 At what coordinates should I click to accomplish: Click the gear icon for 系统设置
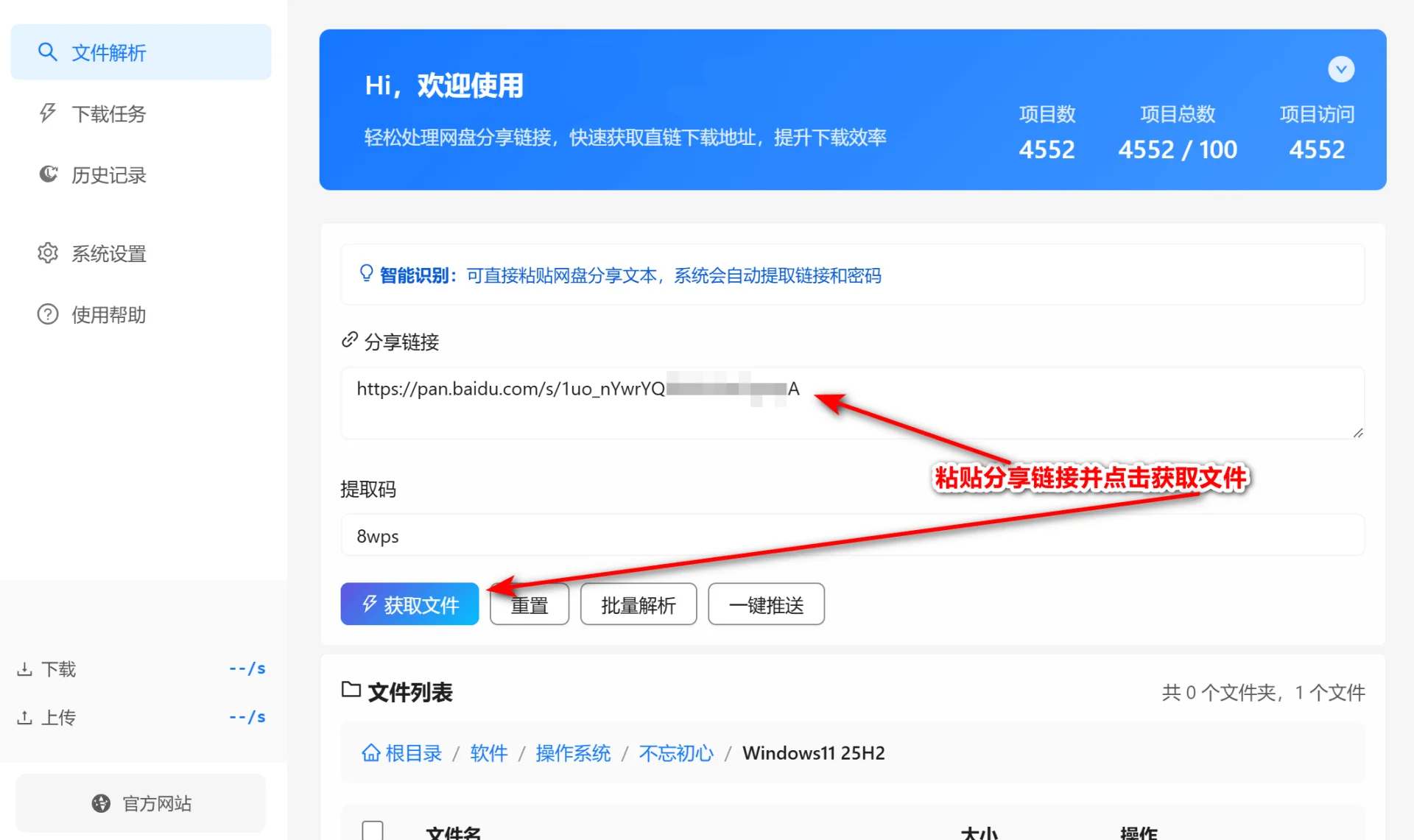[47, 253]
